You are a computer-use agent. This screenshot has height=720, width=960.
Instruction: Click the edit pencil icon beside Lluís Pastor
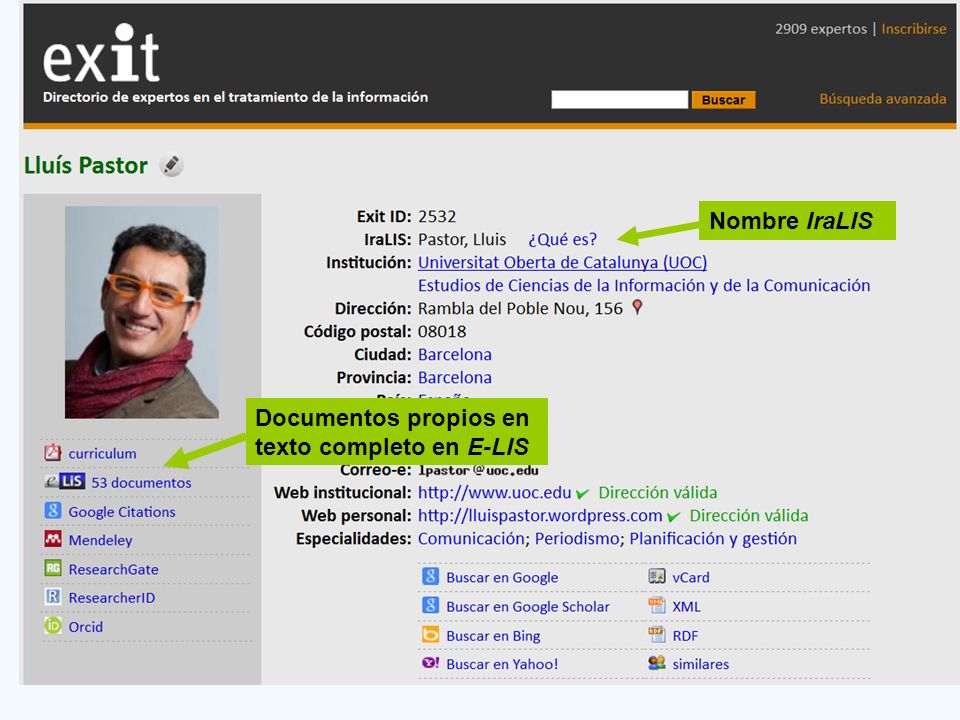point(171,165)
